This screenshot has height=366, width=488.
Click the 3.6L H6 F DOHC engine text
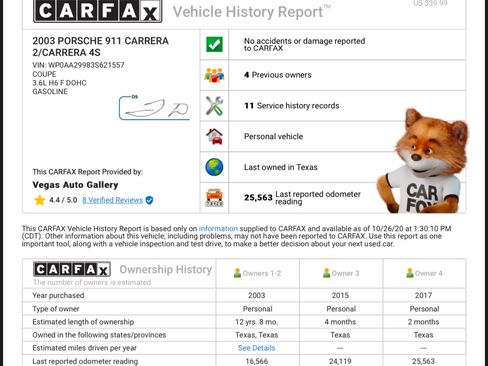click(59, 83)
